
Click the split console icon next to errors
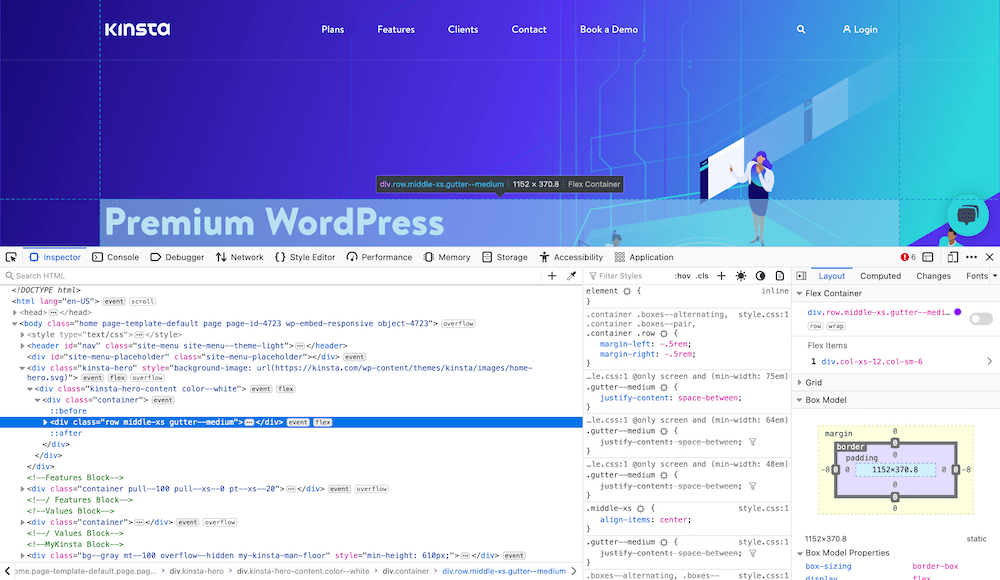click(x=927, y=256)
